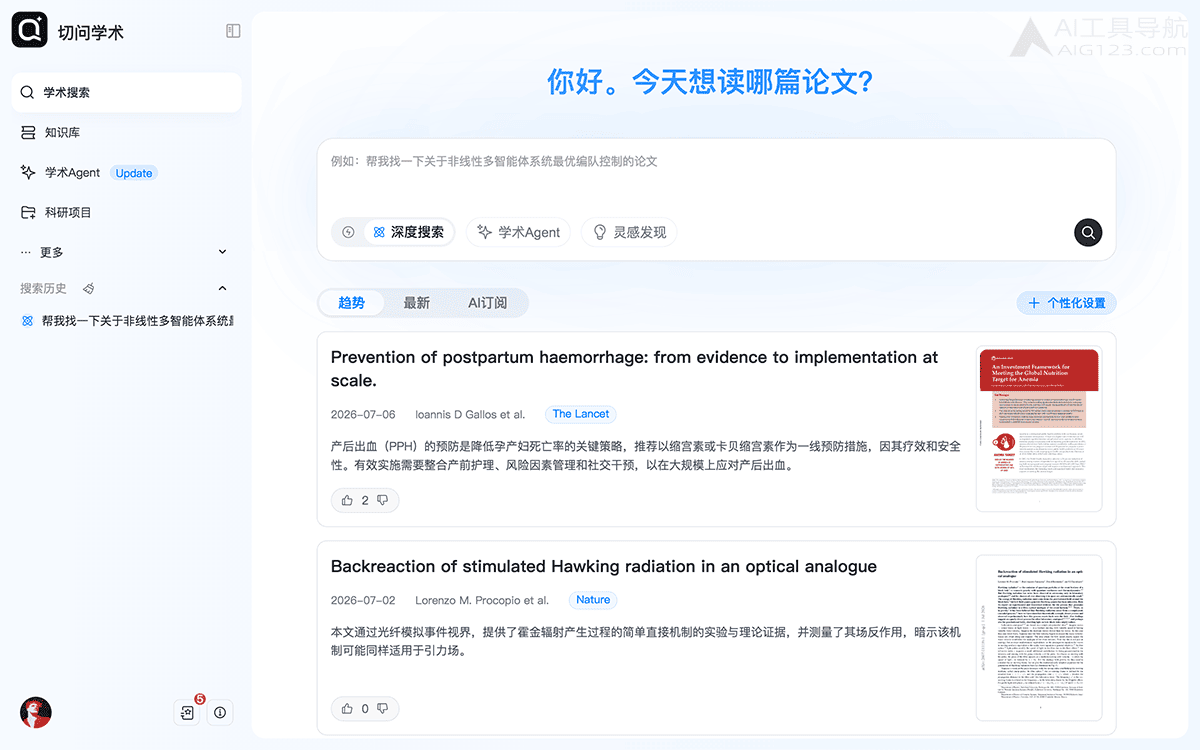Click the info circle icon
Image resolution: width=1200 pixels, height=750 pixels.
pyautogui.click(x=220, y=713)
